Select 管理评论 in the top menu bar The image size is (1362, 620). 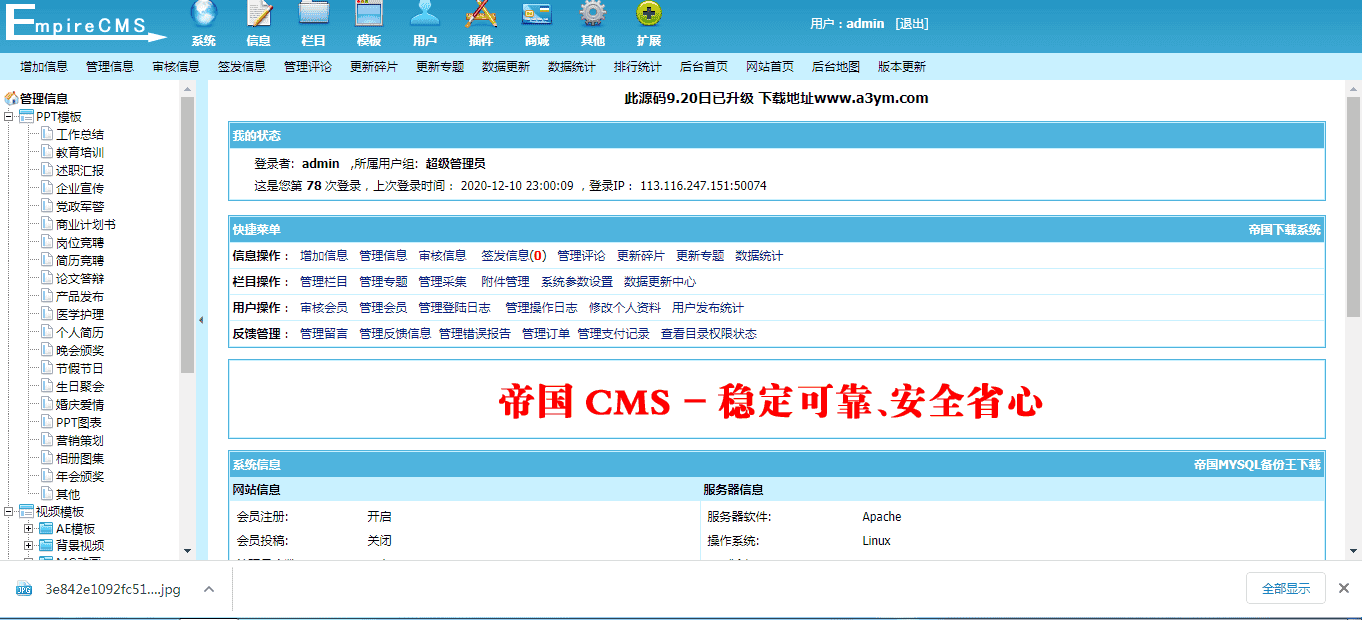pos(308,67)
